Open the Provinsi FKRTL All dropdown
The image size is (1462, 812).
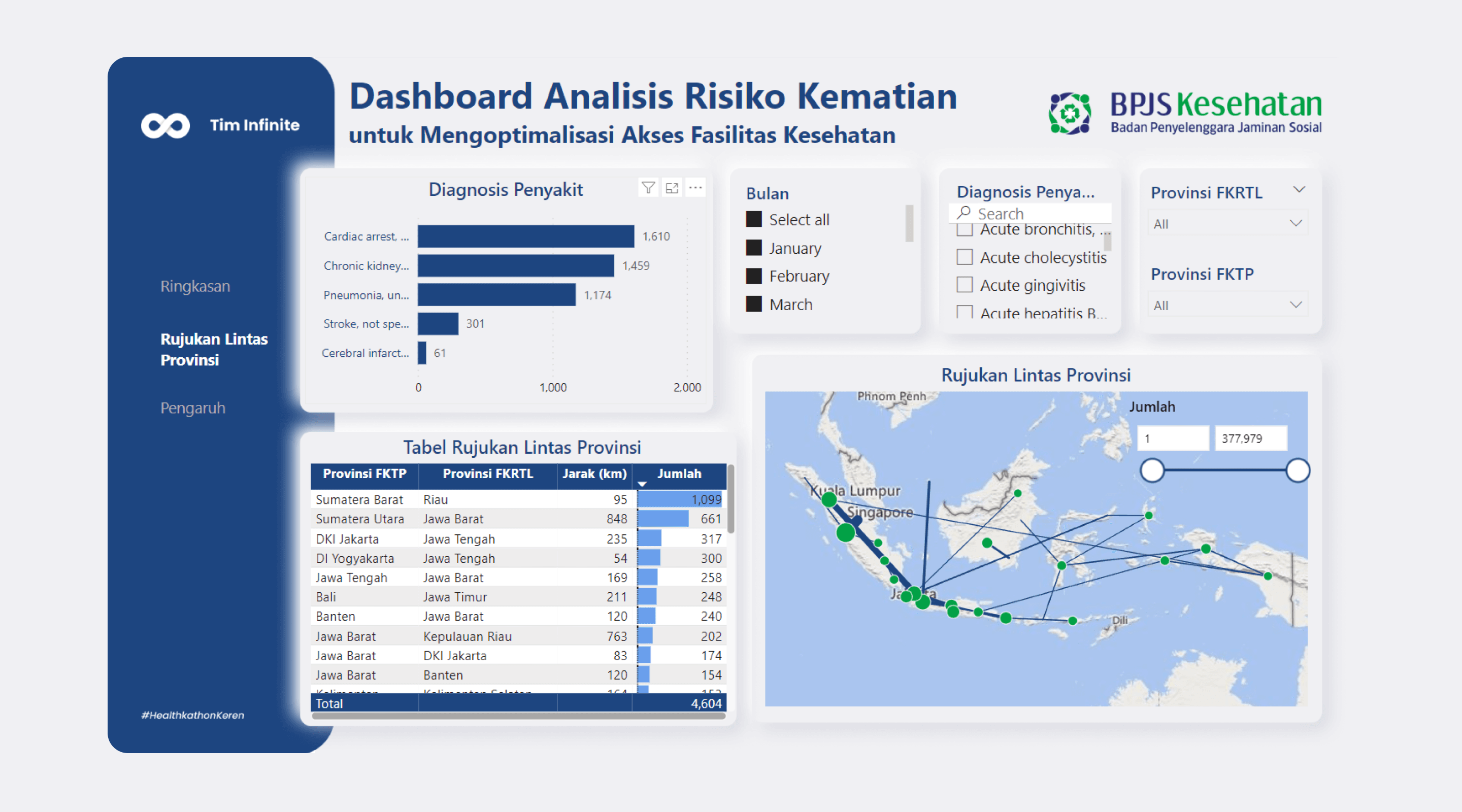click(x=1227, y=224)
